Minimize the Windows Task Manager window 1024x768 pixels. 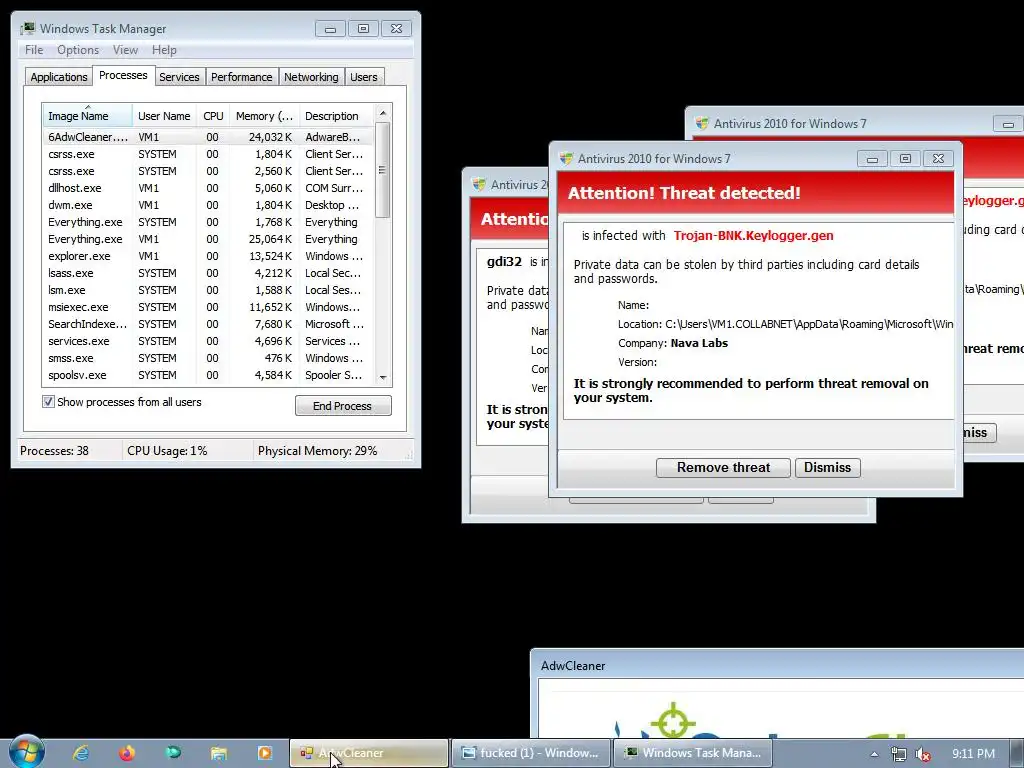(330, 29)
